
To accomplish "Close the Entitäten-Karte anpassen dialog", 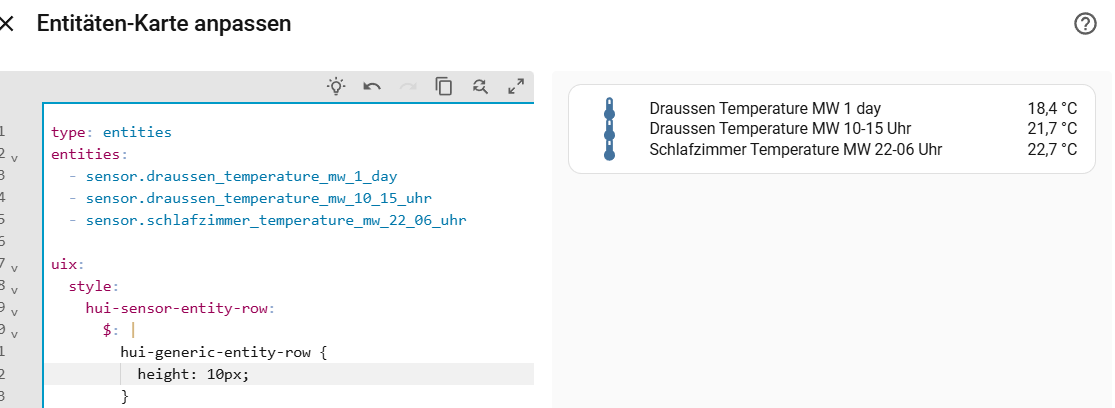I will [x=6, y=23].
